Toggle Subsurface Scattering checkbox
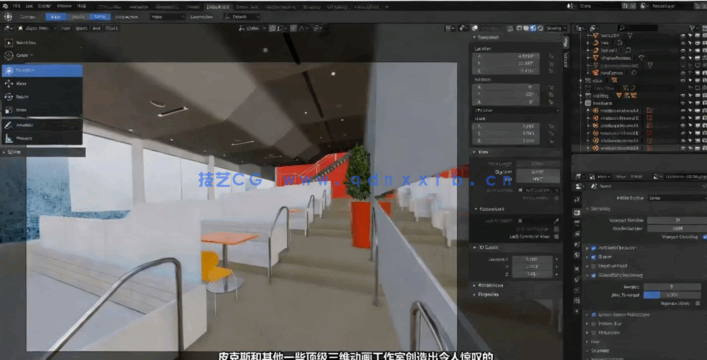 click(594, 275)
